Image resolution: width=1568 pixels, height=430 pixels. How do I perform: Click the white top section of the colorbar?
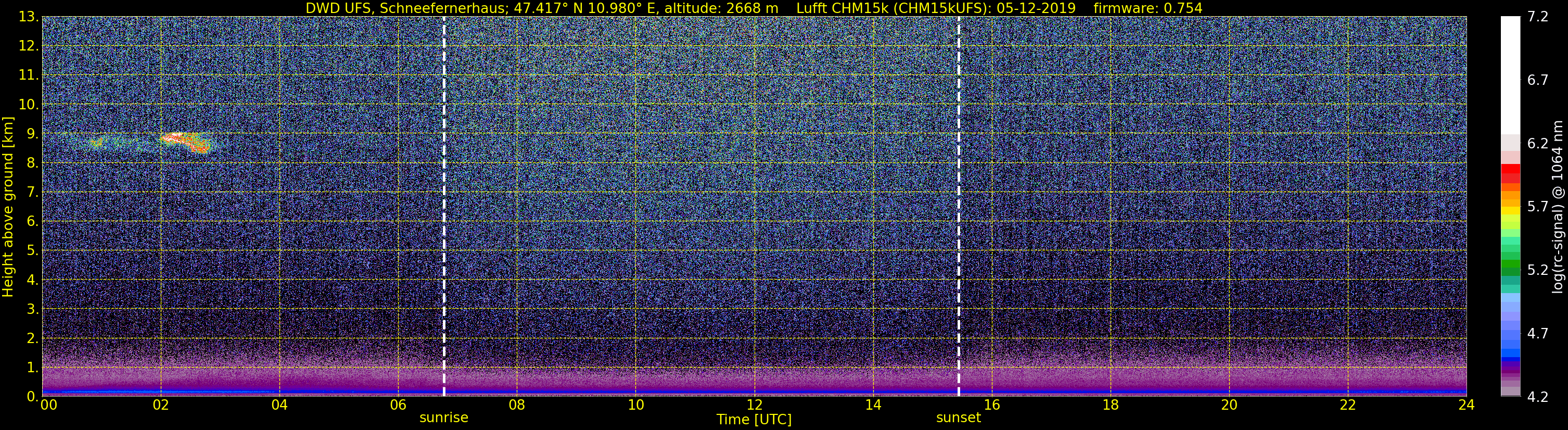point(1510,75)
